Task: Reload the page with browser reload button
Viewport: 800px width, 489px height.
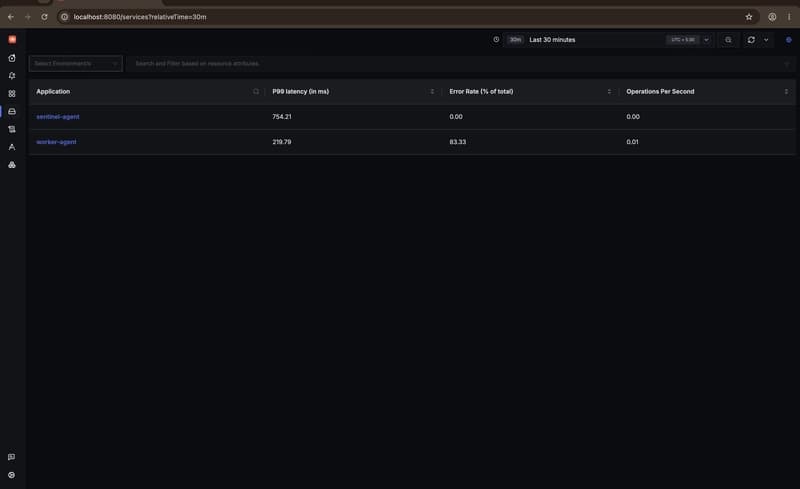Action: (44, 17)
